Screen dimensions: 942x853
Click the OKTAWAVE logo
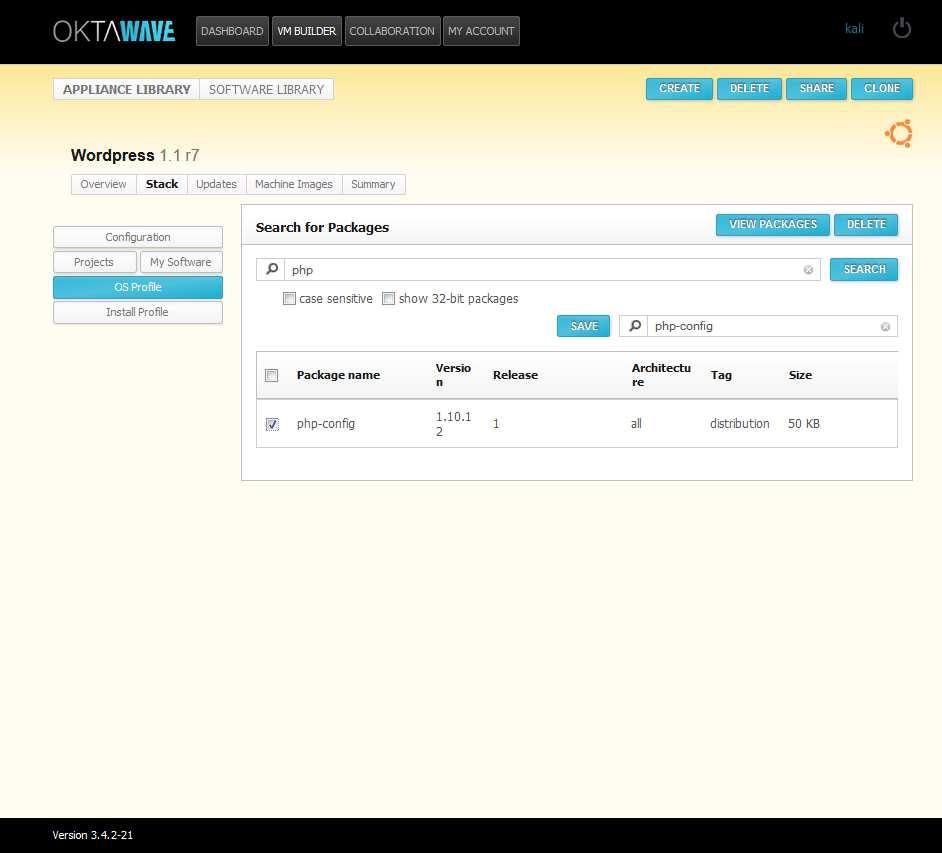[x=114, y=31]
